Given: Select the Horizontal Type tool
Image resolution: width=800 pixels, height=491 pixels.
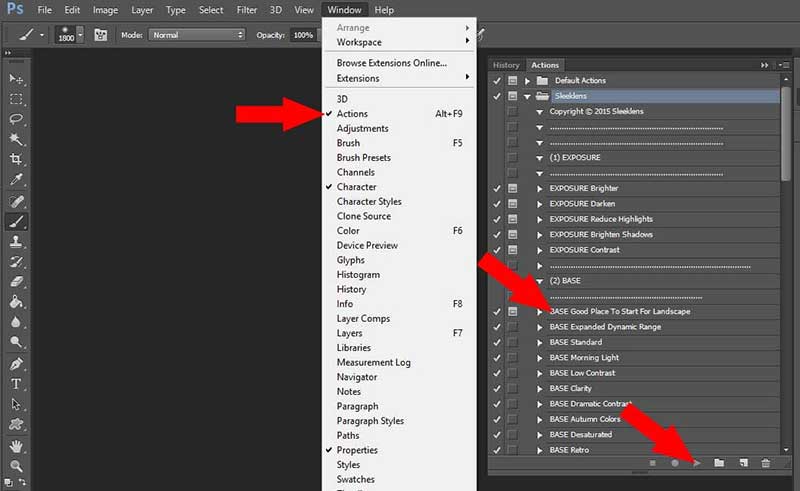Looking at the screenshot, I should pos(16,384).
